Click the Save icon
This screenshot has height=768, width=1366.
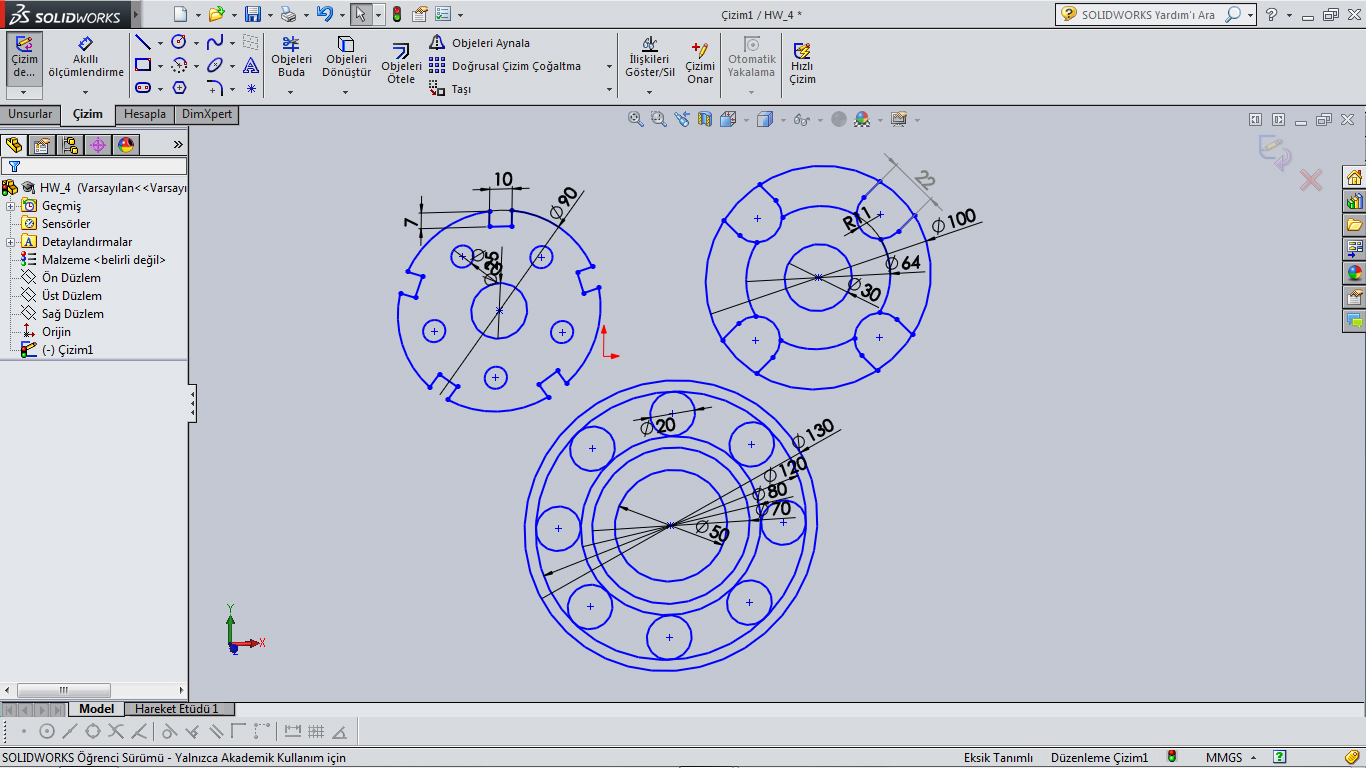[252, 14]
